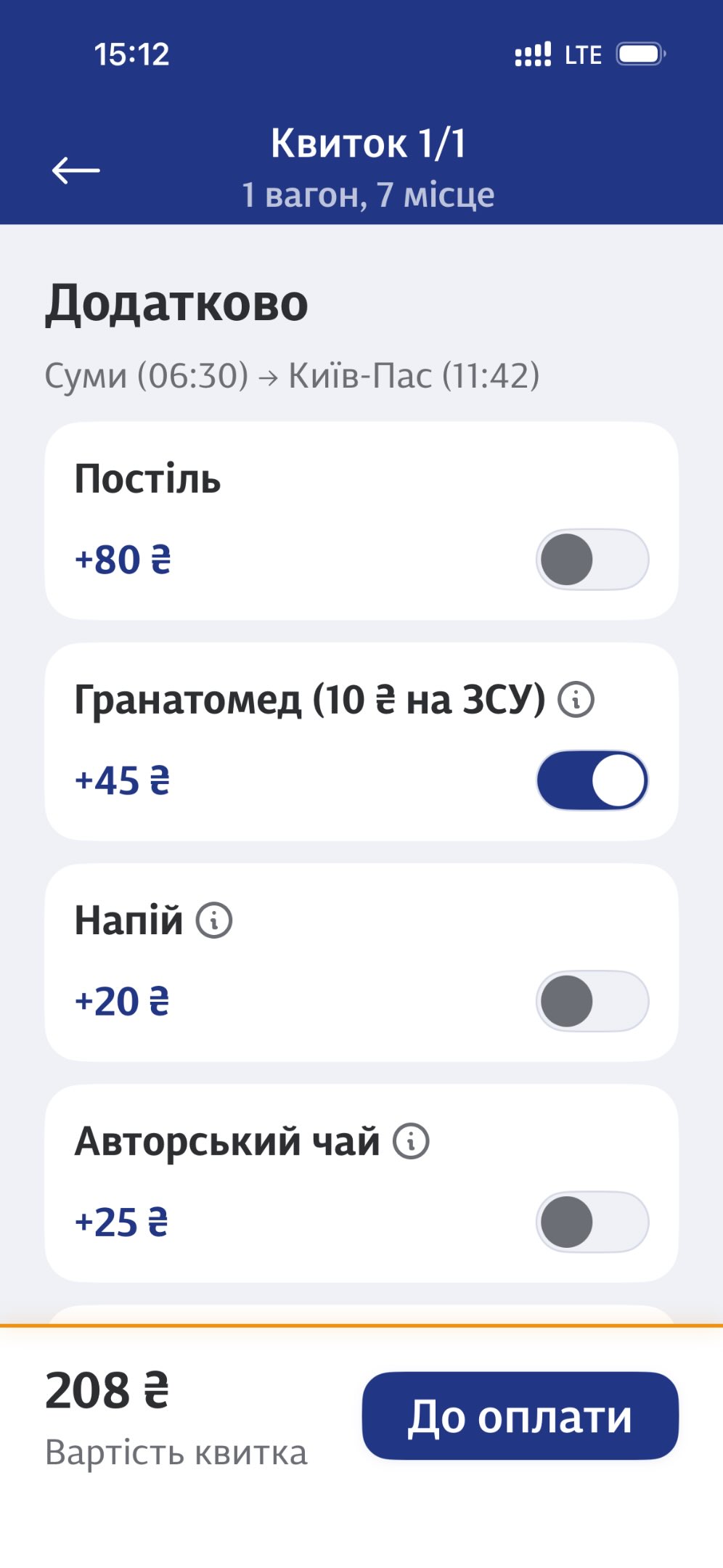This screenshot has width=723, height=1568.
Task: Turn on the Напій toggle
Action: pos(592,1002)
